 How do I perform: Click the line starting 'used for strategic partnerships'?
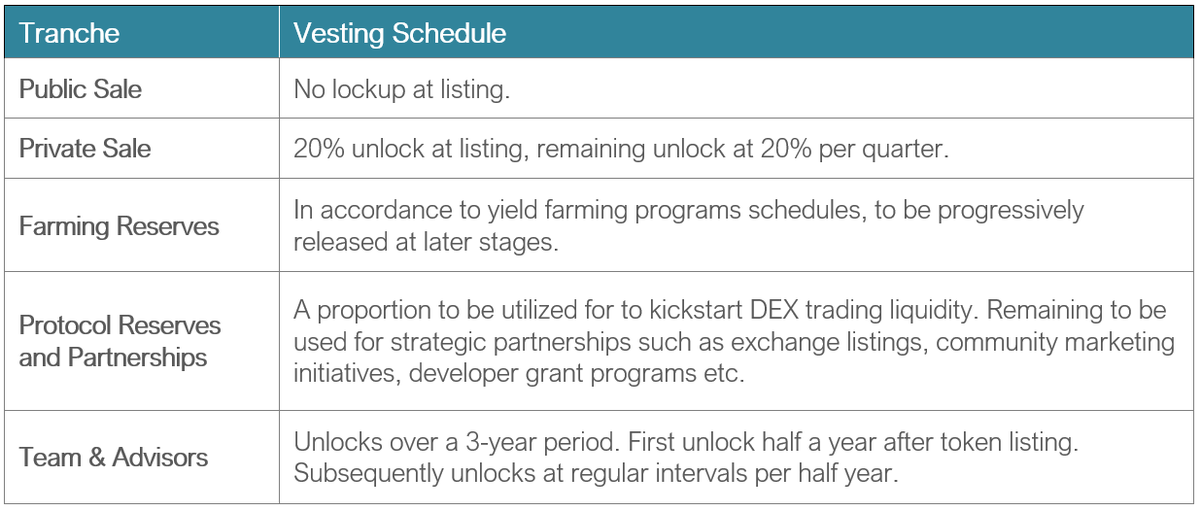tap(734, 342)
